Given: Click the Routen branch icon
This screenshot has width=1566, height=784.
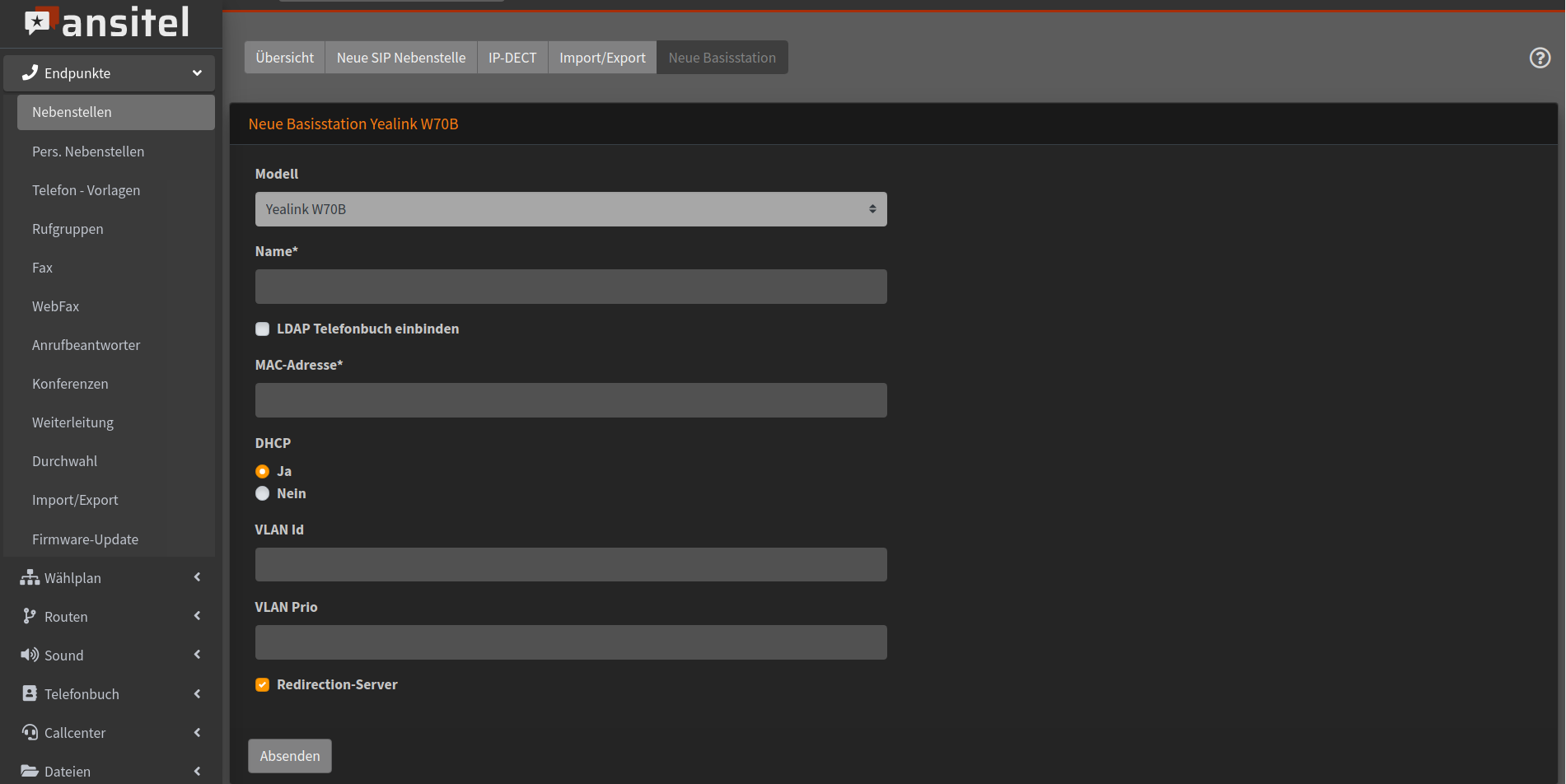Looking at the screenshot, I should (30, 616).
